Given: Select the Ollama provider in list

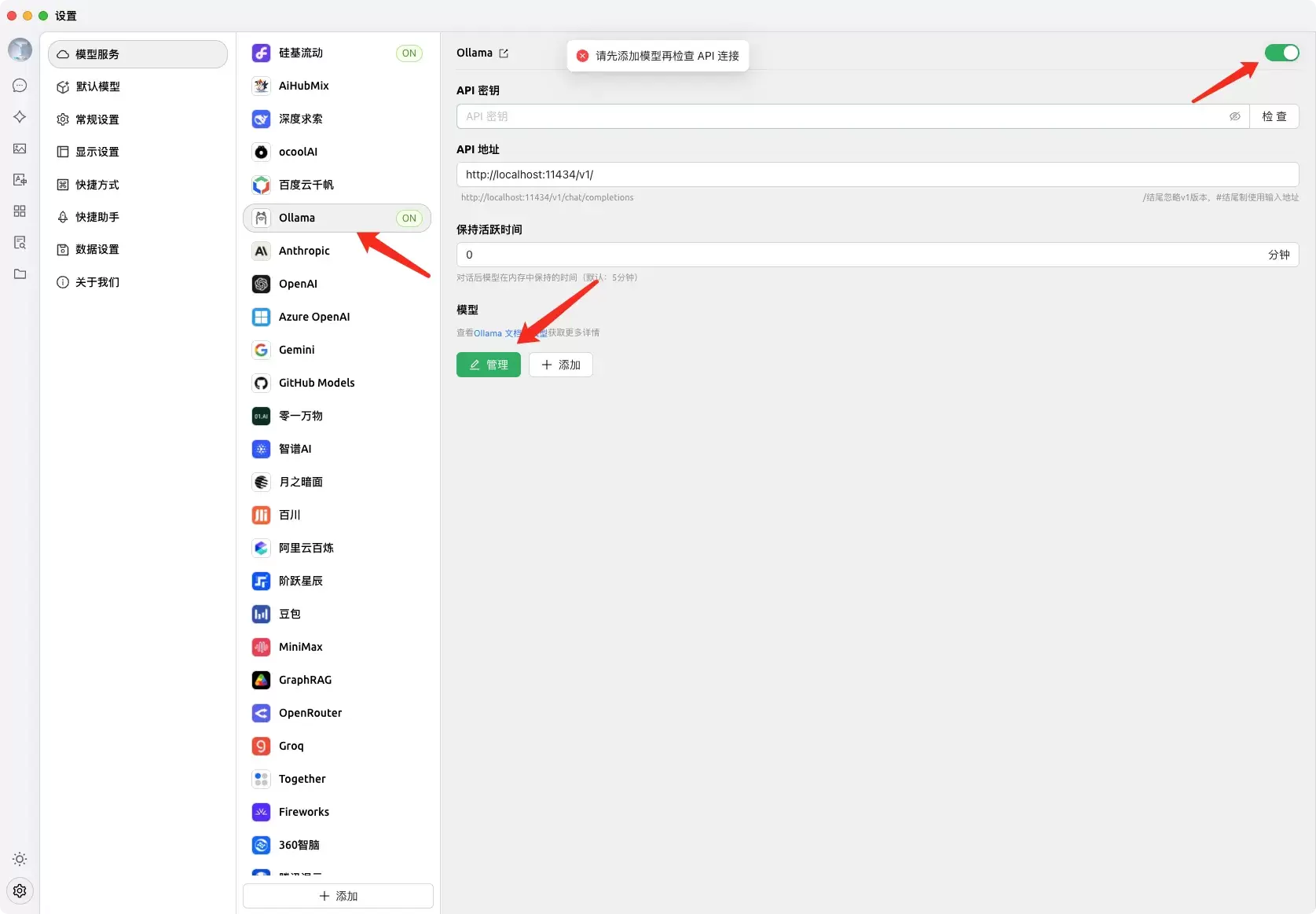Looking at the screenshot, I should [x=337, y=218].
